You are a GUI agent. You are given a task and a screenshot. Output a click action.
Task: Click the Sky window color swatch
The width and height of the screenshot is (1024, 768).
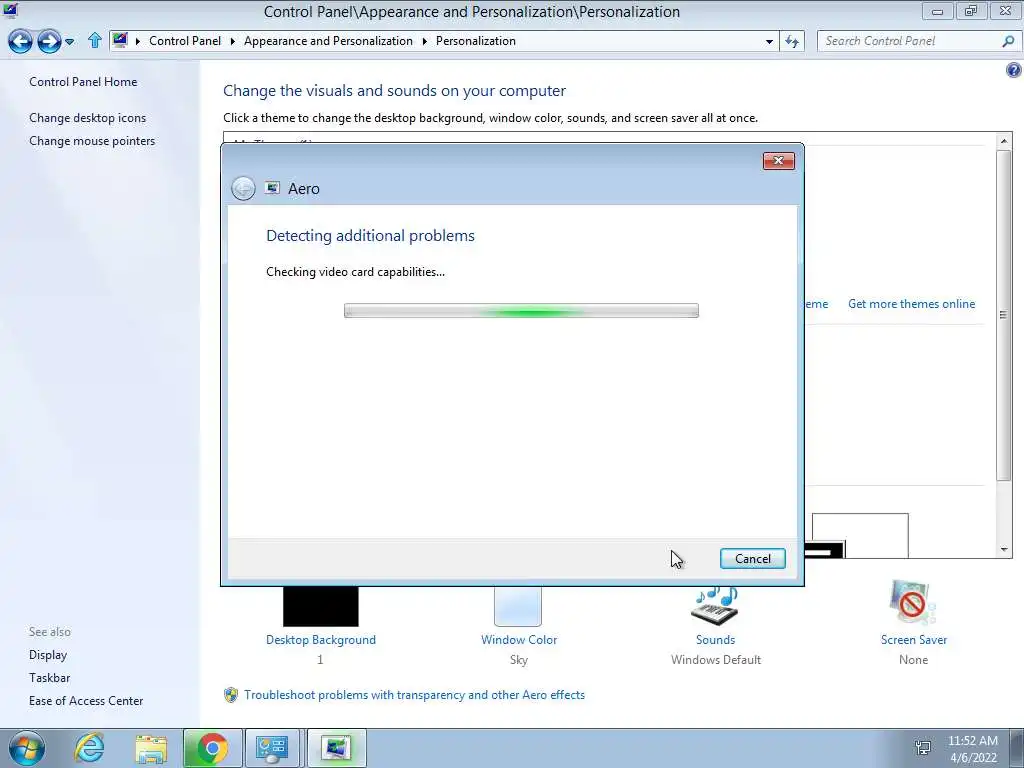coord(518,606)
